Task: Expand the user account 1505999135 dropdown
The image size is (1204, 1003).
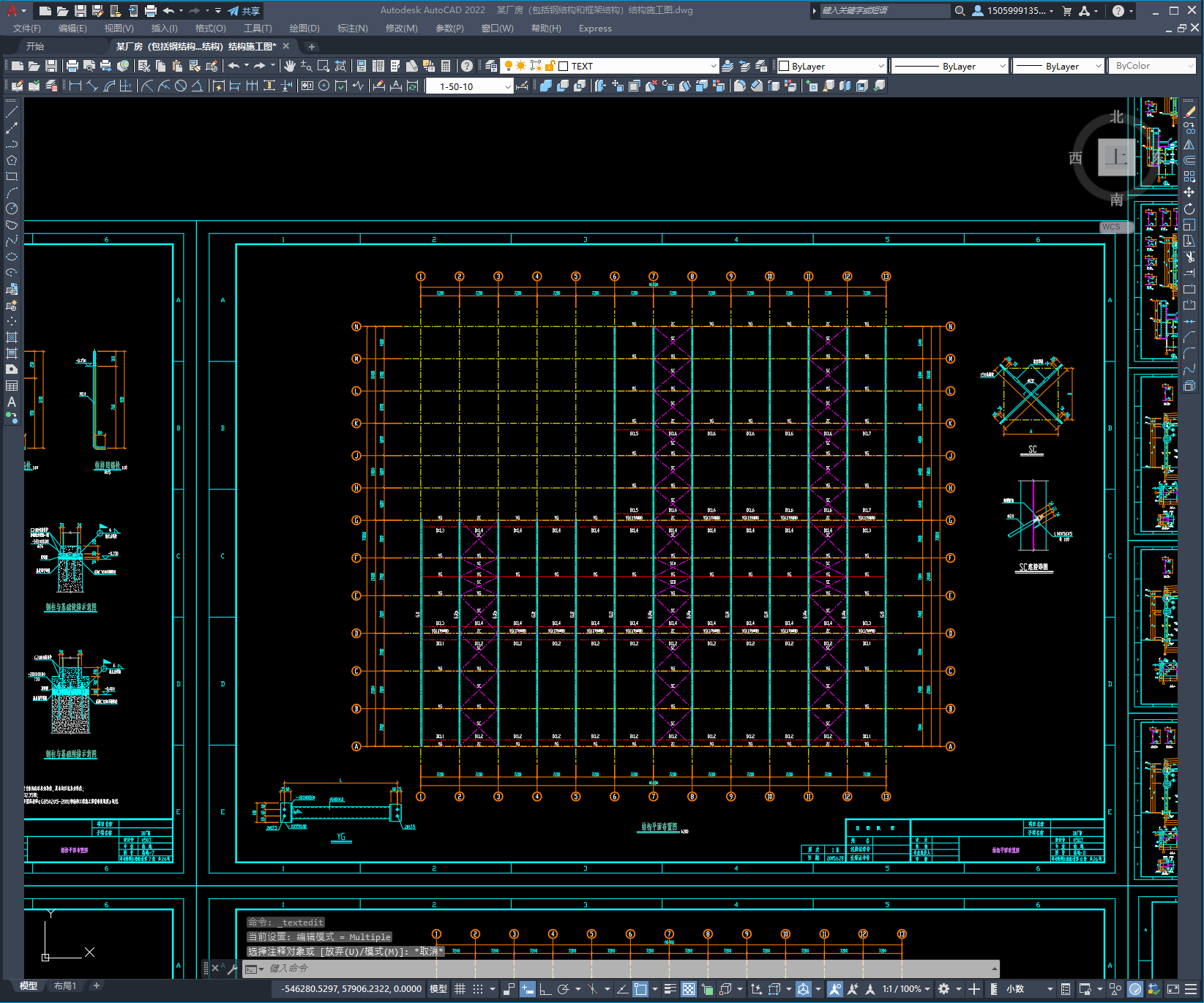Action: 1014,11
